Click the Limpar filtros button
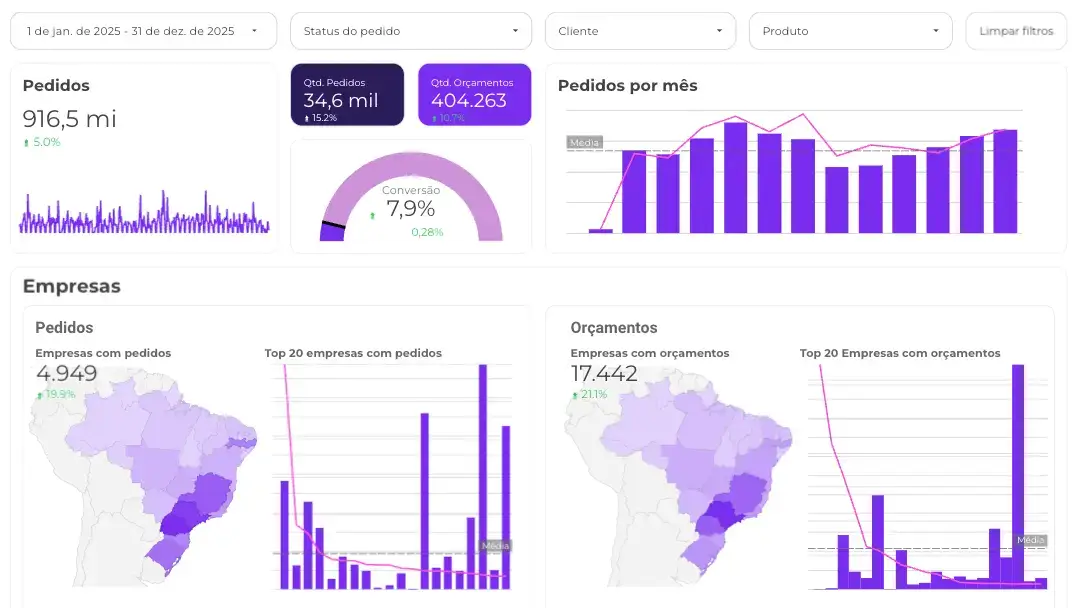Screen dimensions: 1080x608 coord(1015,31)
